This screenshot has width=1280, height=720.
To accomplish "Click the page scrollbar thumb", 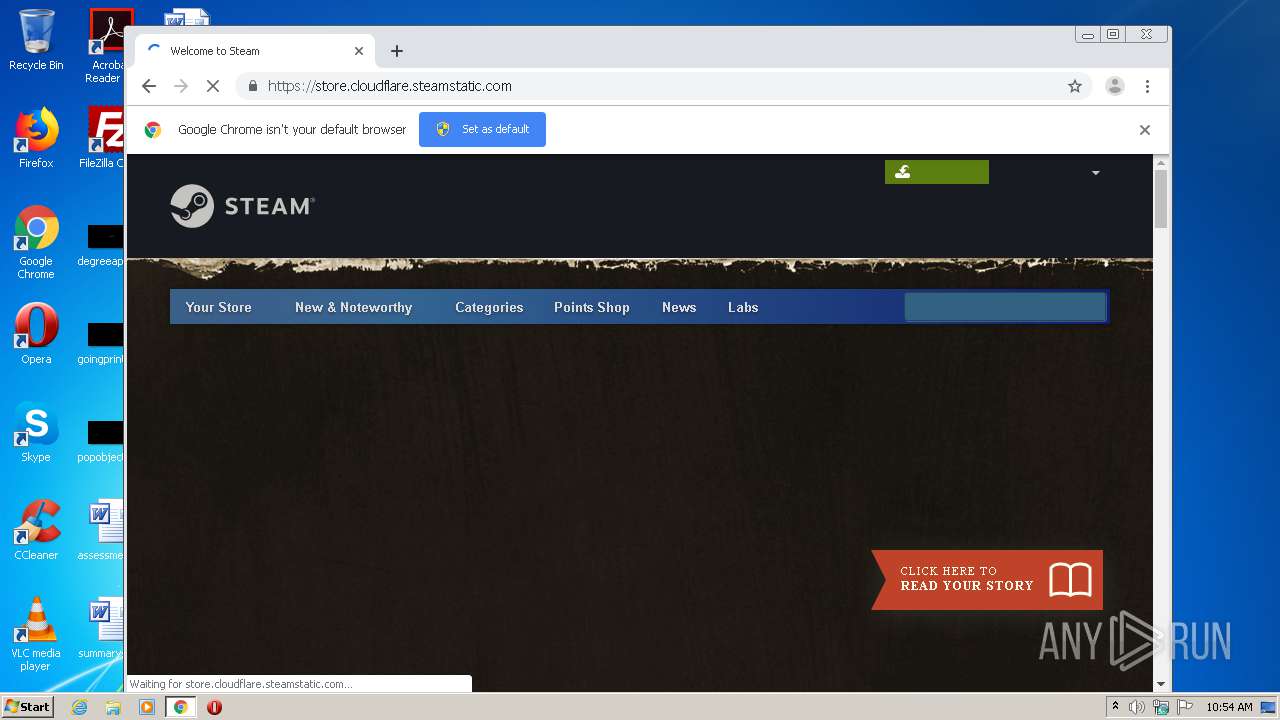I will (1161, 198).
